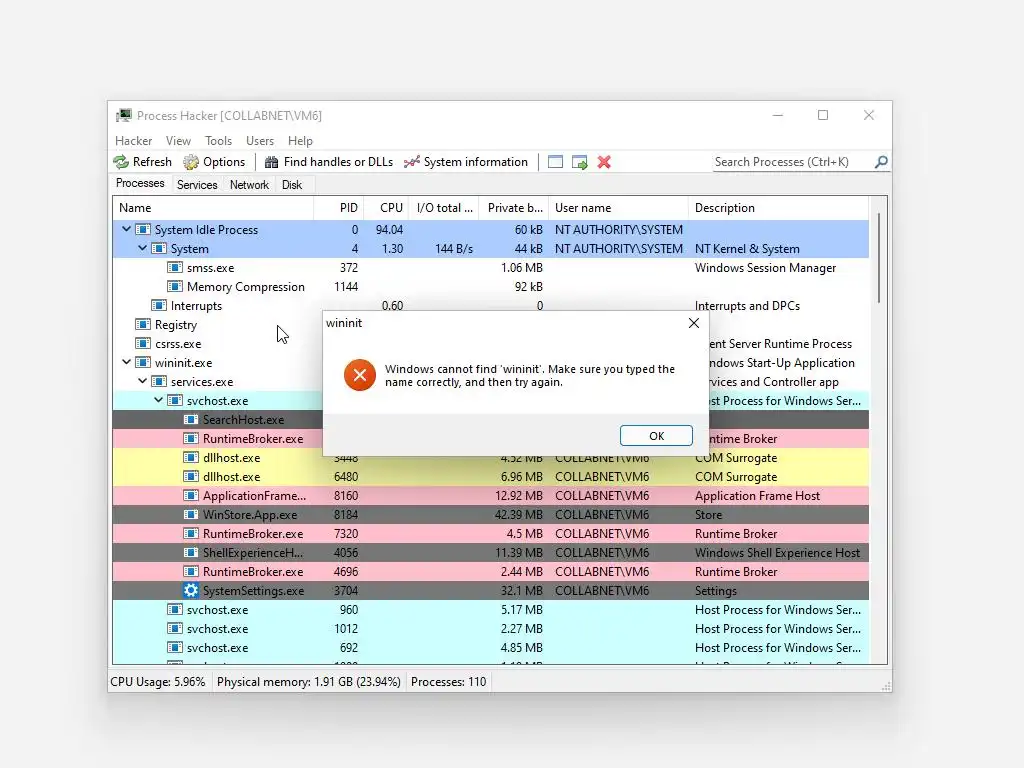This screenshot has width=1024, height=768.
Task: Click the Refresh toolbar button
Action: [x=142, y=162]
